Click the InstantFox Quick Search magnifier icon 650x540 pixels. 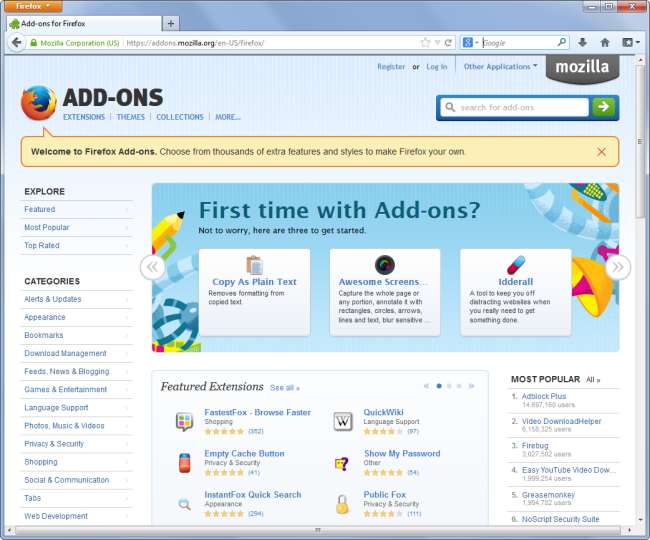[184, 504]
